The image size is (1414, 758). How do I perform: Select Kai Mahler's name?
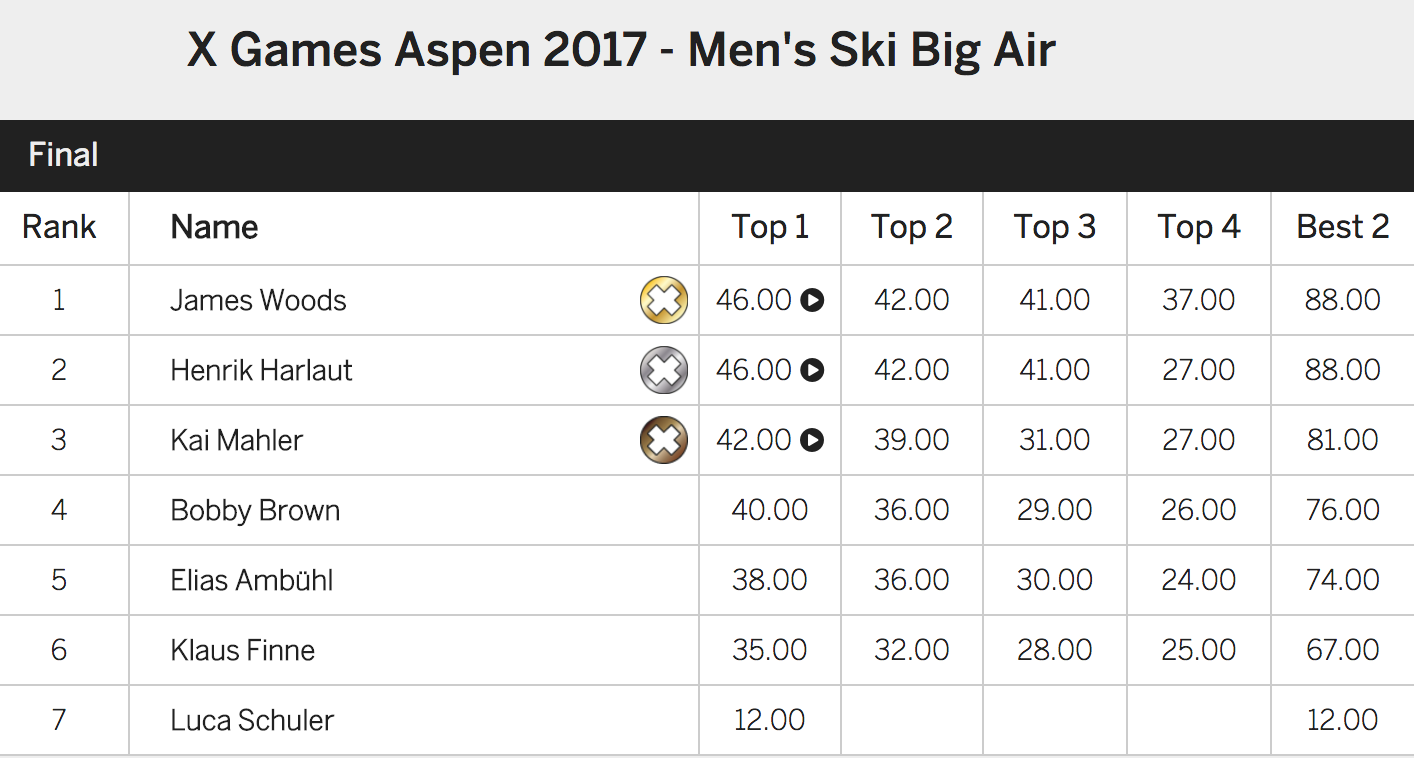[x=236, y=440]
